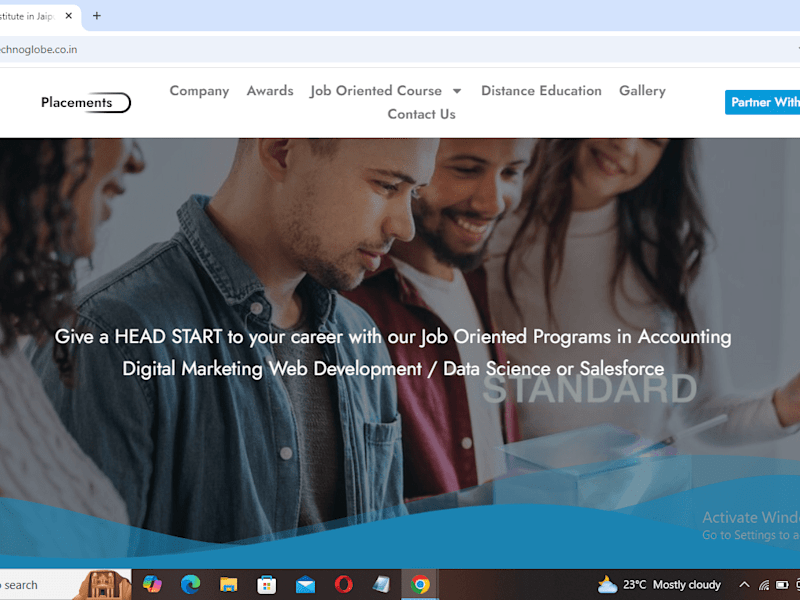Click the Partner With button
Viewport: 800px width, 600px height.
pyautogui.click(x=762, y=102)
